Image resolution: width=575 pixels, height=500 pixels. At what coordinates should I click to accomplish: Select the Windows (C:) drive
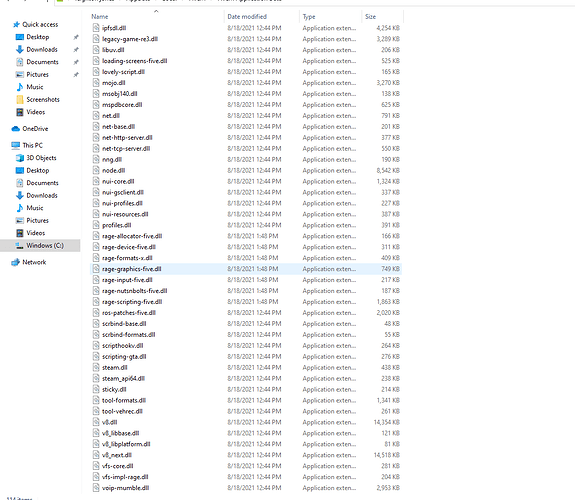45,245
